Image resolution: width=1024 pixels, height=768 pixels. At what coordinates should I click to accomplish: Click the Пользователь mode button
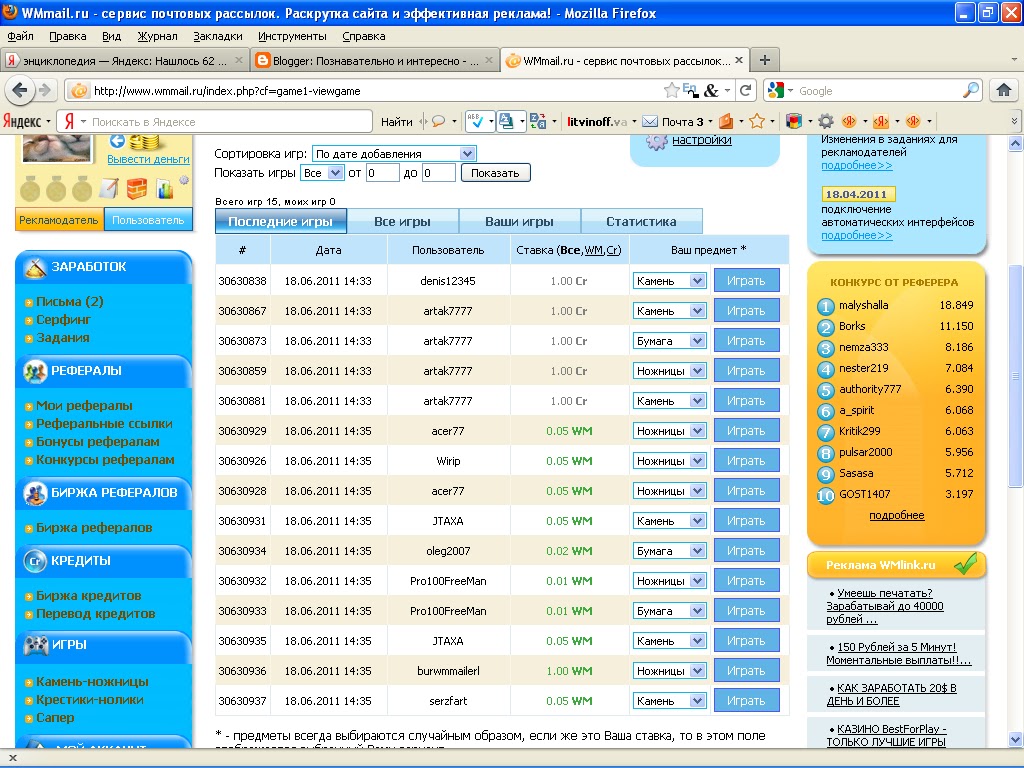(x=148, y=220)
